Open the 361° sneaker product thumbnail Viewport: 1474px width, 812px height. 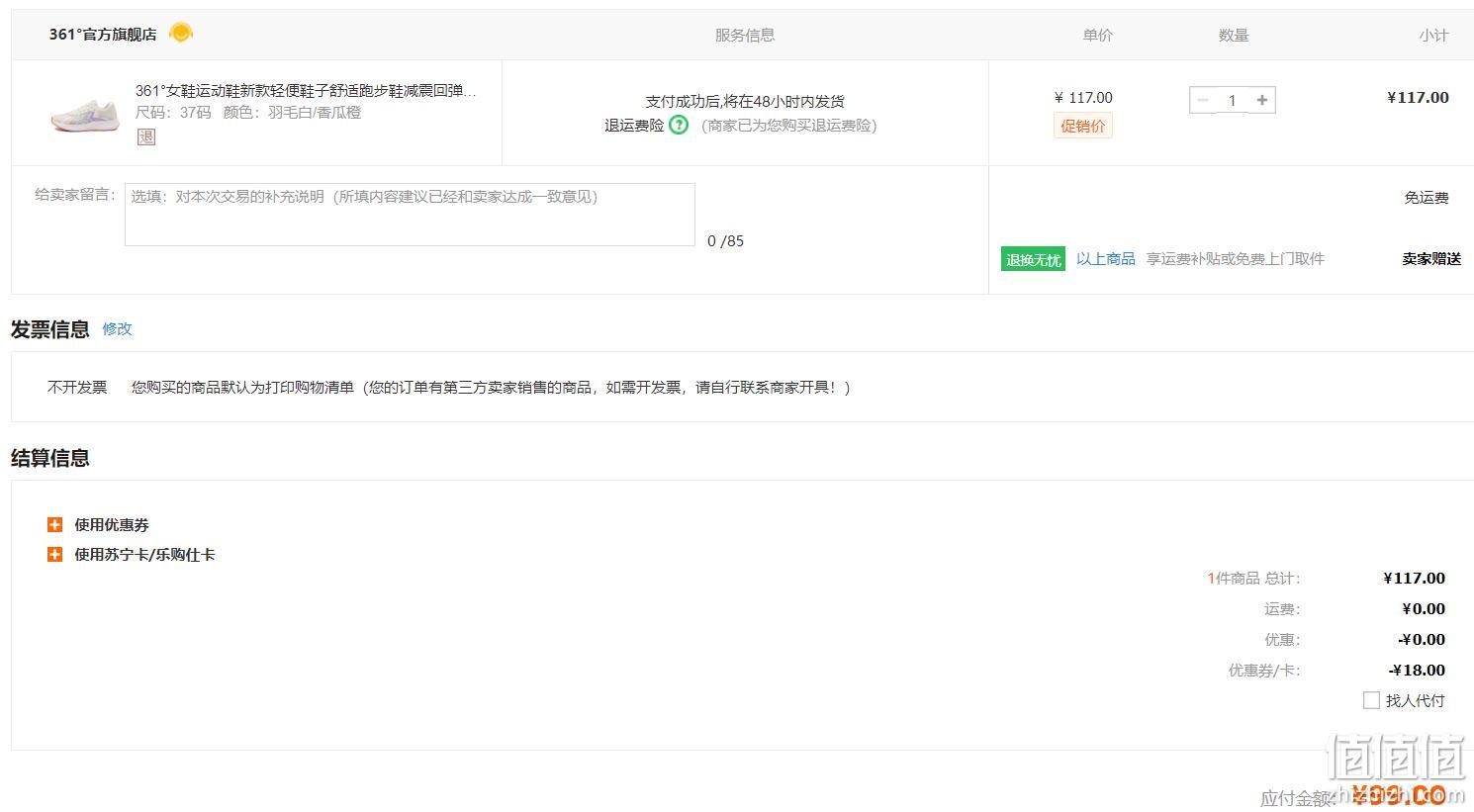tap(84, 114)
